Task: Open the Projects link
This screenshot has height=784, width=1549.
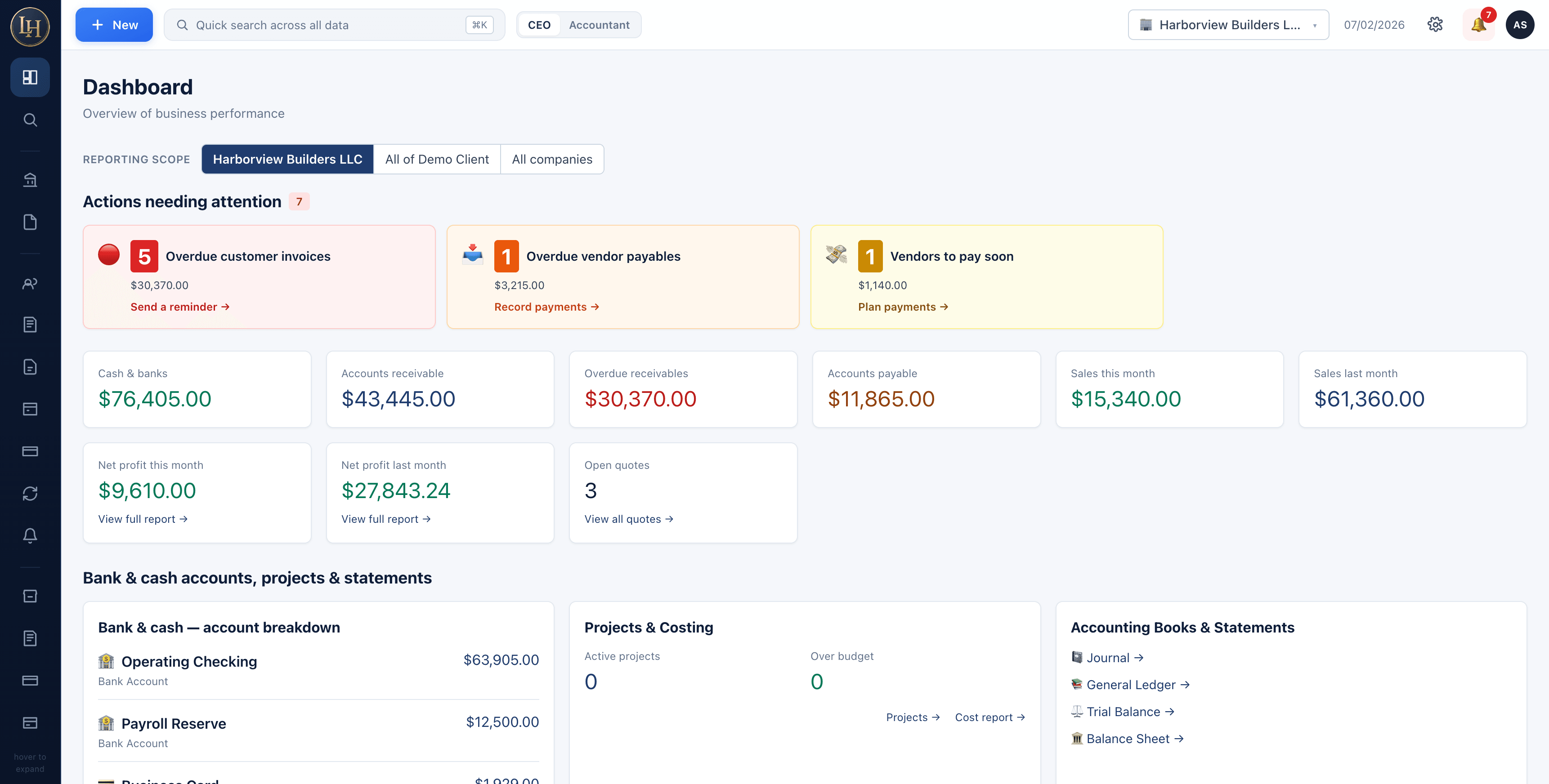Action: (x=913, y=717)
